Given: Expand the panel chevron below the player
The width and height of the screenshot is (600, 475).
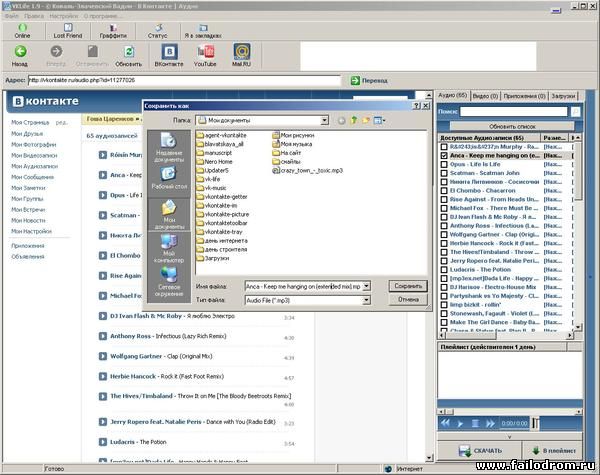Looking at the screenshot, I should click(x=509, y=436).
